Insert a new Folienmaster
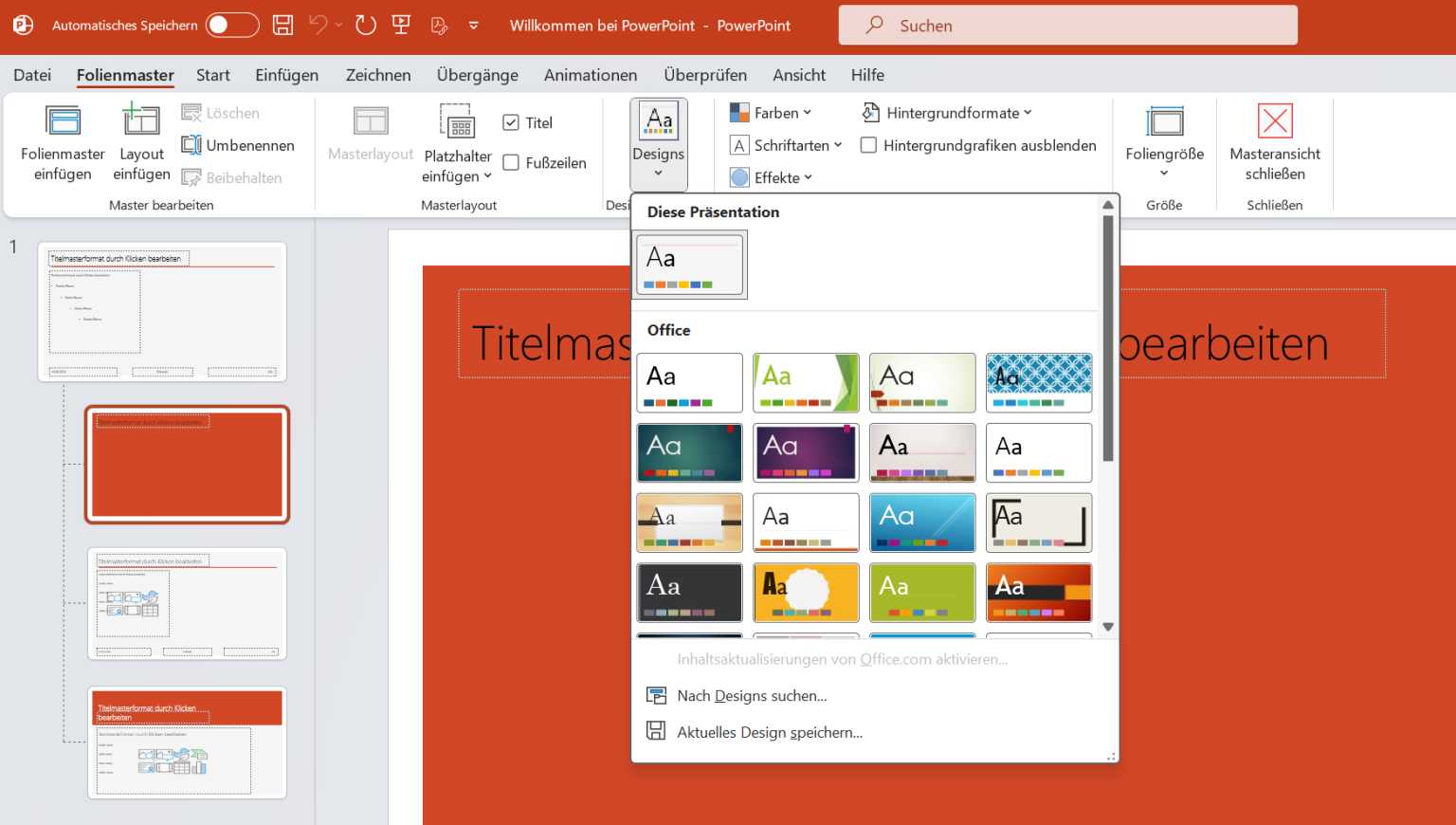This screenshot has width=1456, height=825. 63,142
